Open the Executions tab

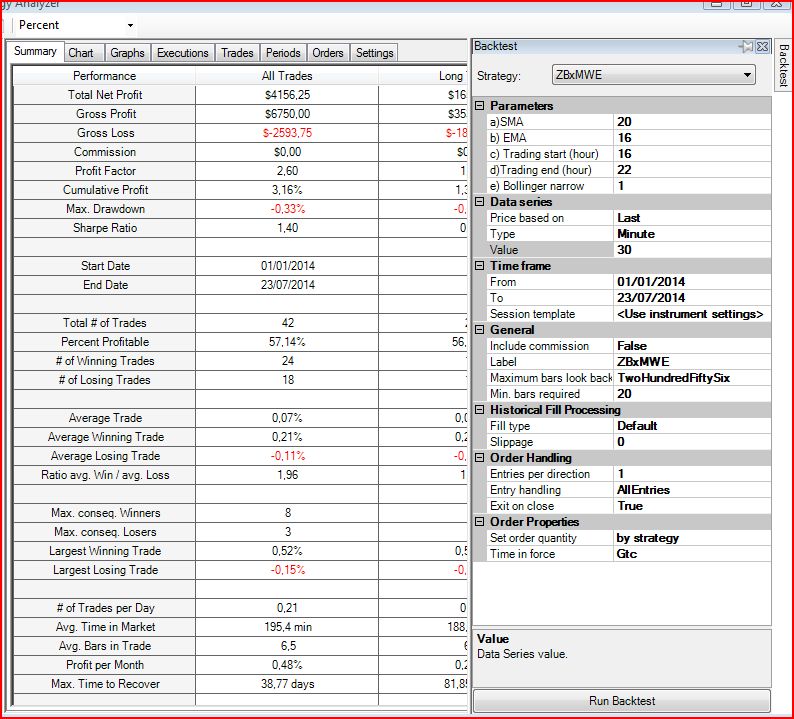pyautogui.click(x=182, y=53)
